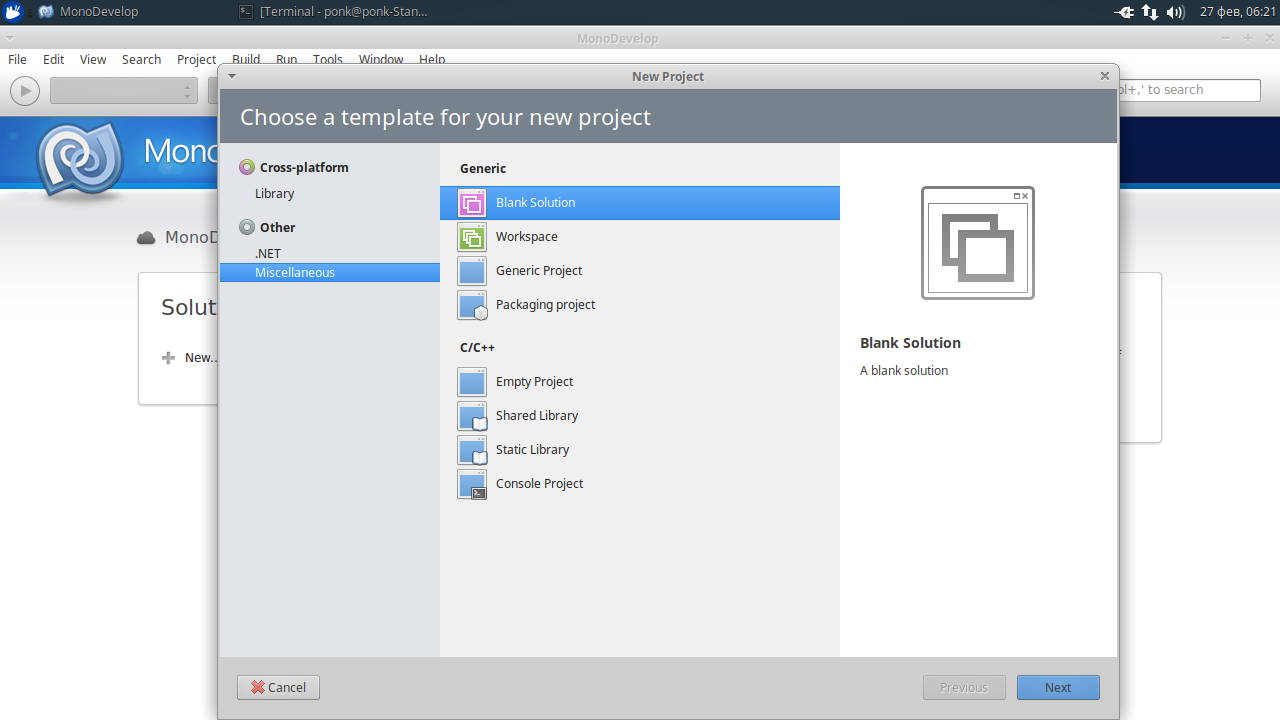Click the Cancel button
Screen dimensions: 1280x720
pyautogui.click(x=278, y=687)
